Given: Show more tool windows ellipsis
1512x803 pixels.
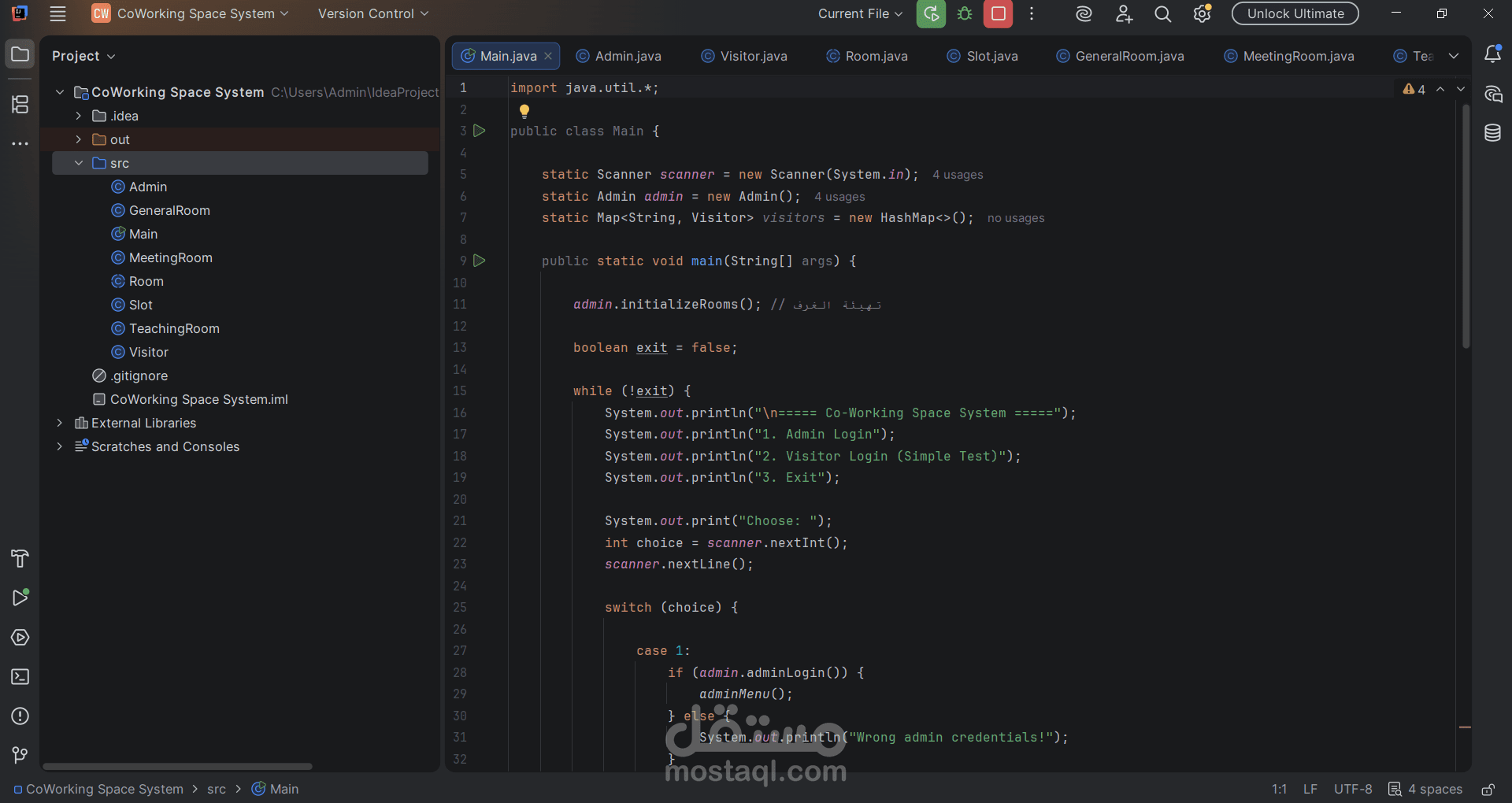Looking at the screenshot, I should tap(20, 144).
